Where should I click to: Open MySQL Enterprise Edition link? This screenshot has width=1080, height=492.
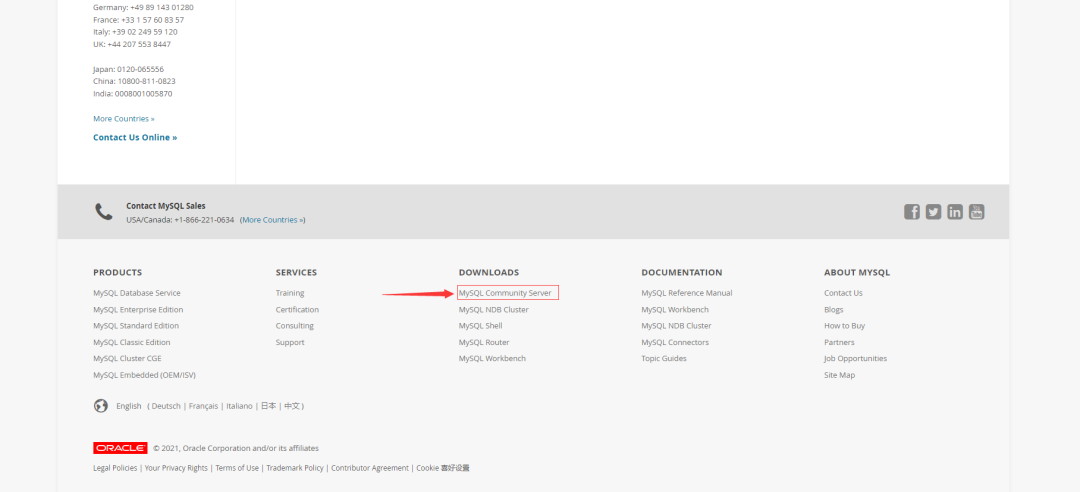coord(138,309)
